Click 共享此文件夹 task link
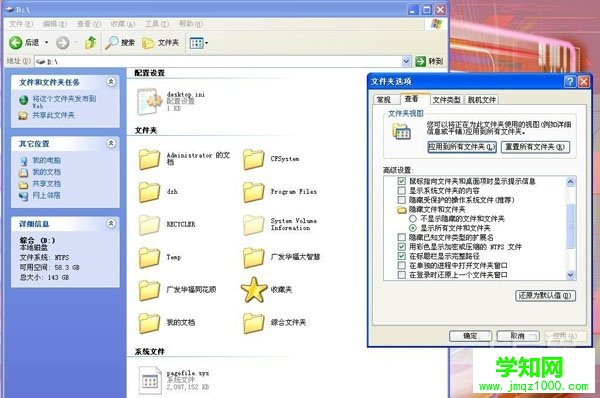This screenshot has width=600, height=398. [x=53, y=115]
